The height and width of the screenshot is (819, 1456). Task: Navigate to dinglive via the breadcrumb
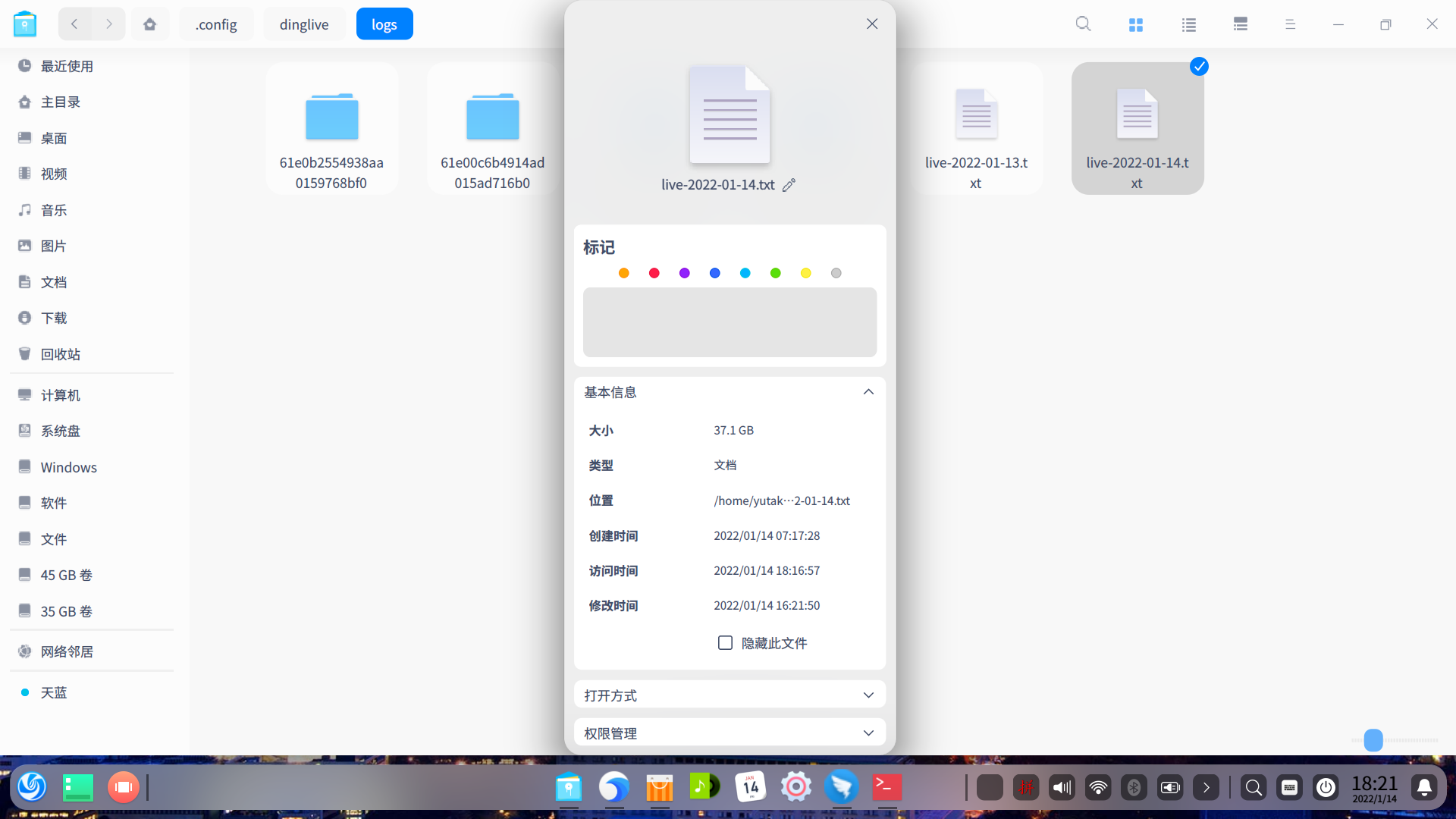click(x=303, y=24)
